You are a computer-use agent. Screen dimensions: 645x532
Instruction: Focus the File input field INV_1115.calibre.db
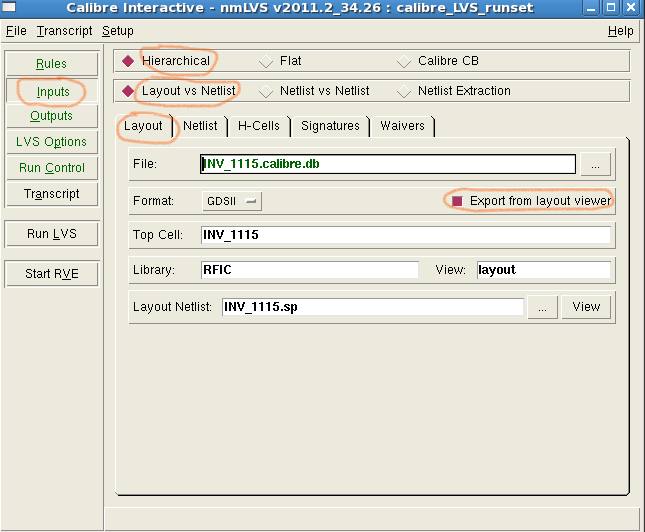387,164
